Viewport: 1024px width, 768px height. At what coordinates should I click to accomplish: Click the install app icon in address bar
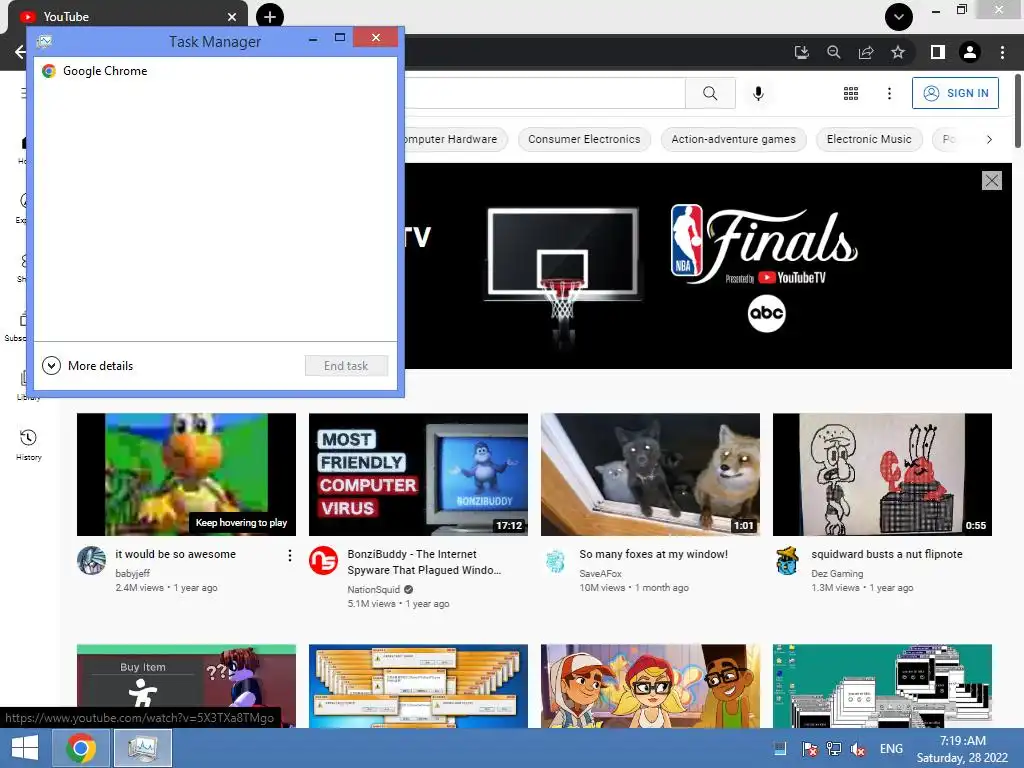click(x=802, y=52)
